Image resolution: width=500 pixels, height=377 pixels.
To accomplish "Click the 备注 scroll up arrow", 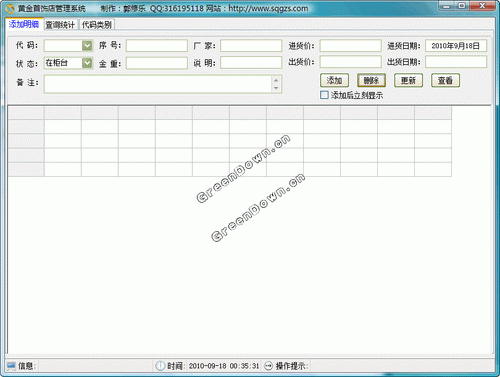I will click(276, 80).
